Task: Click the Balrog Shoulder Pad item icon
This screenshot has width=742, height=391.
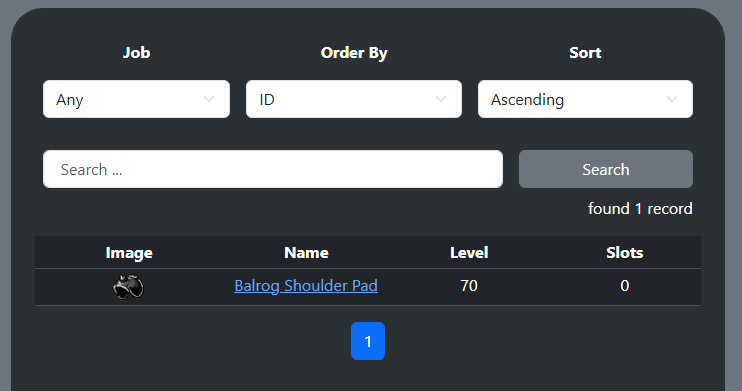Action: [128, 287]
